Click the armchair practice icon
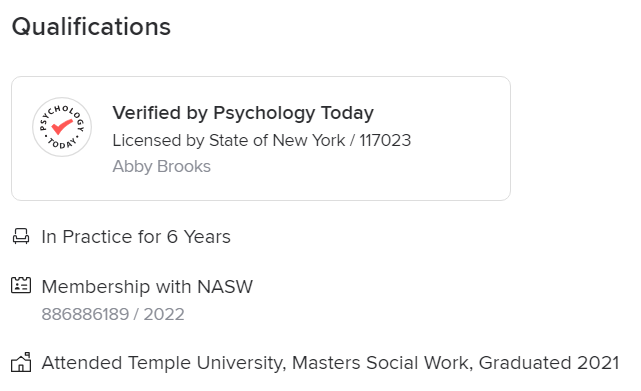This screenshot has width=641, height=391. [21, 236]
